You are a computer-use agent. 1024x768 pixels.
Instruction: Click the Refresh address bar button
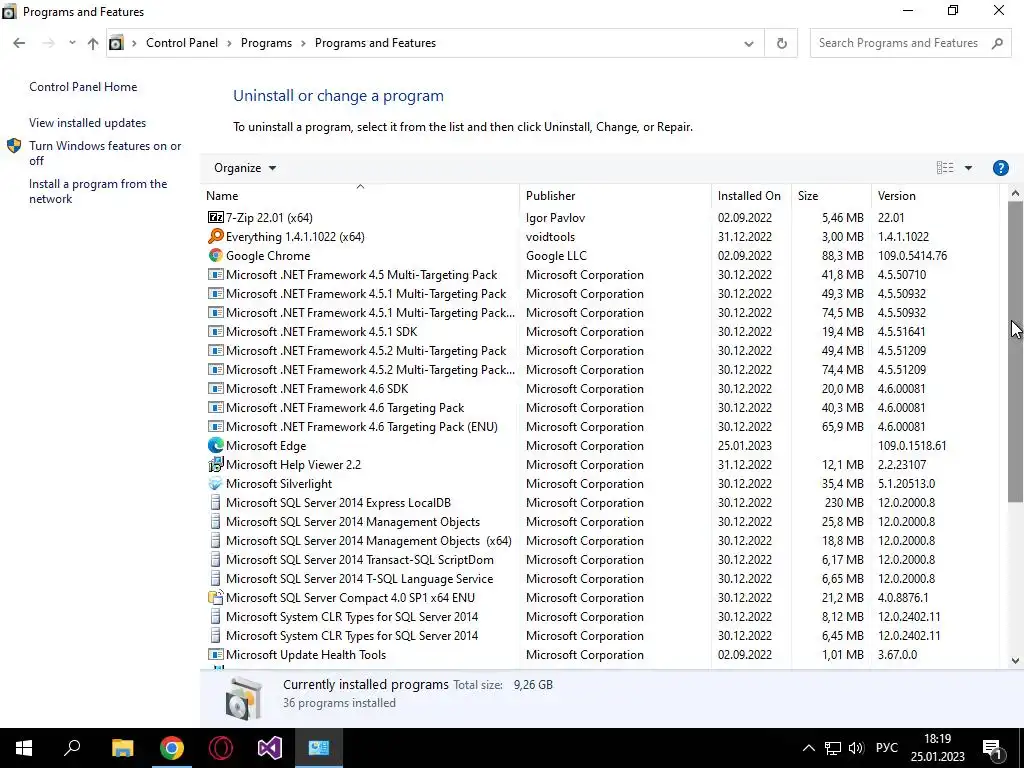pyautogui.click(x=782, y=43)
